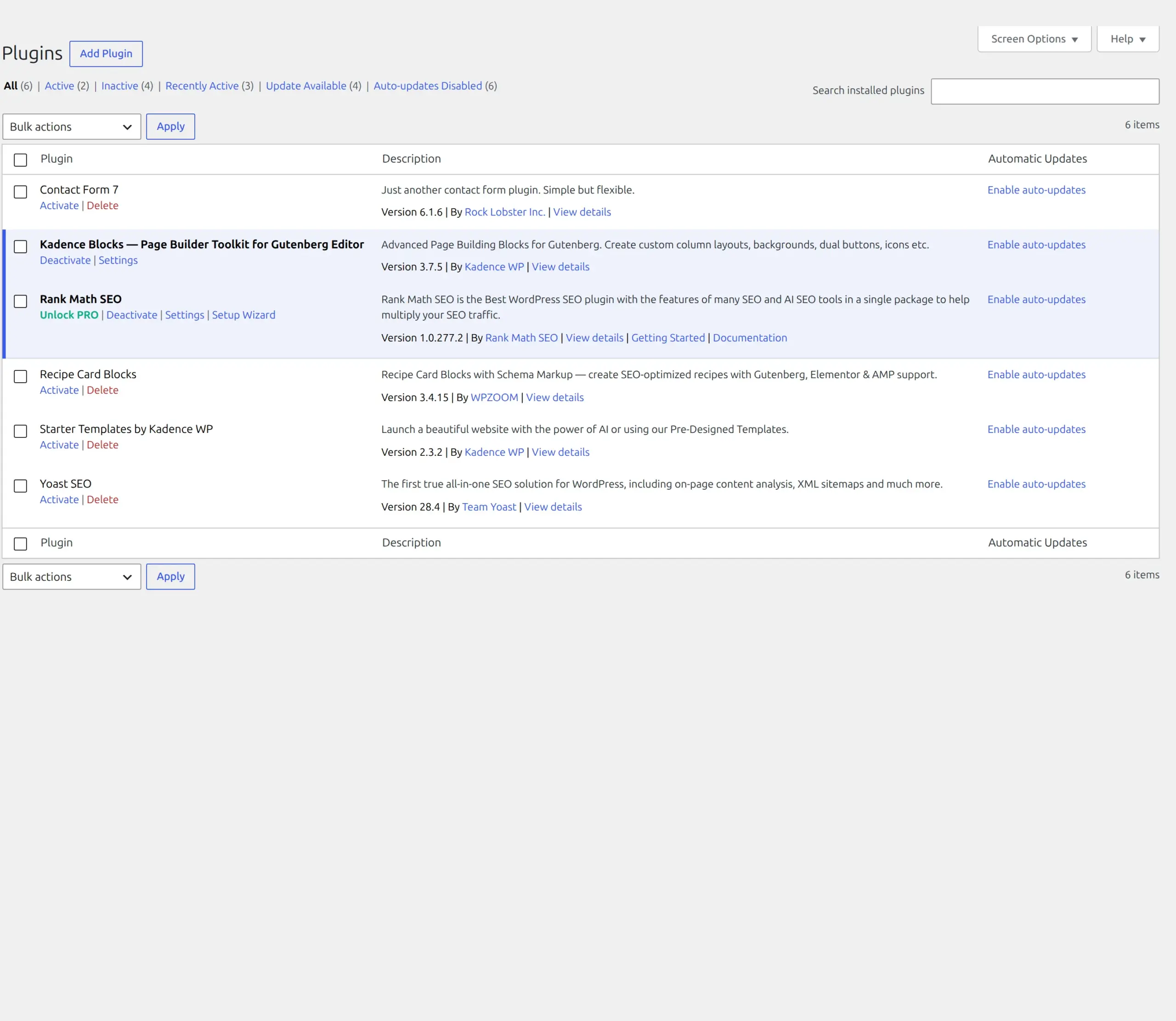The height and width of the screenshot is (1021, 1176).
Task: Deactivate the Rank Math SEO plugin
Action: coord(131,314)
